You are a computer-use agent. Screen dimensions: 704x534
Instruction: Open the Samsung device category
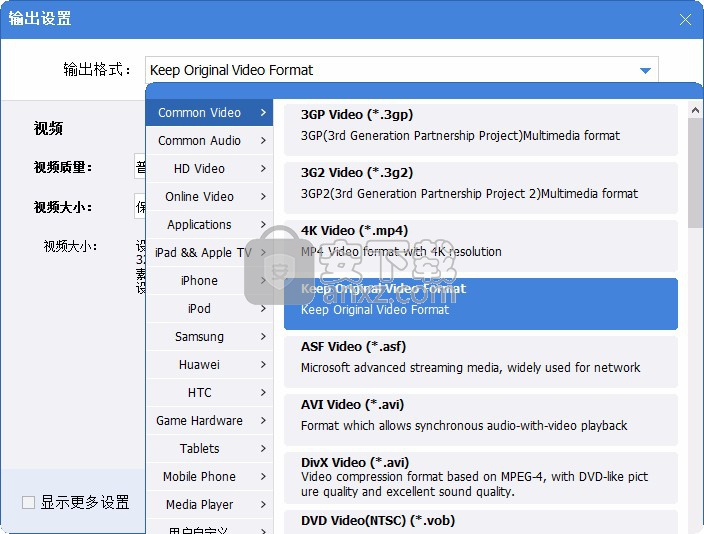tap(209, 336)
